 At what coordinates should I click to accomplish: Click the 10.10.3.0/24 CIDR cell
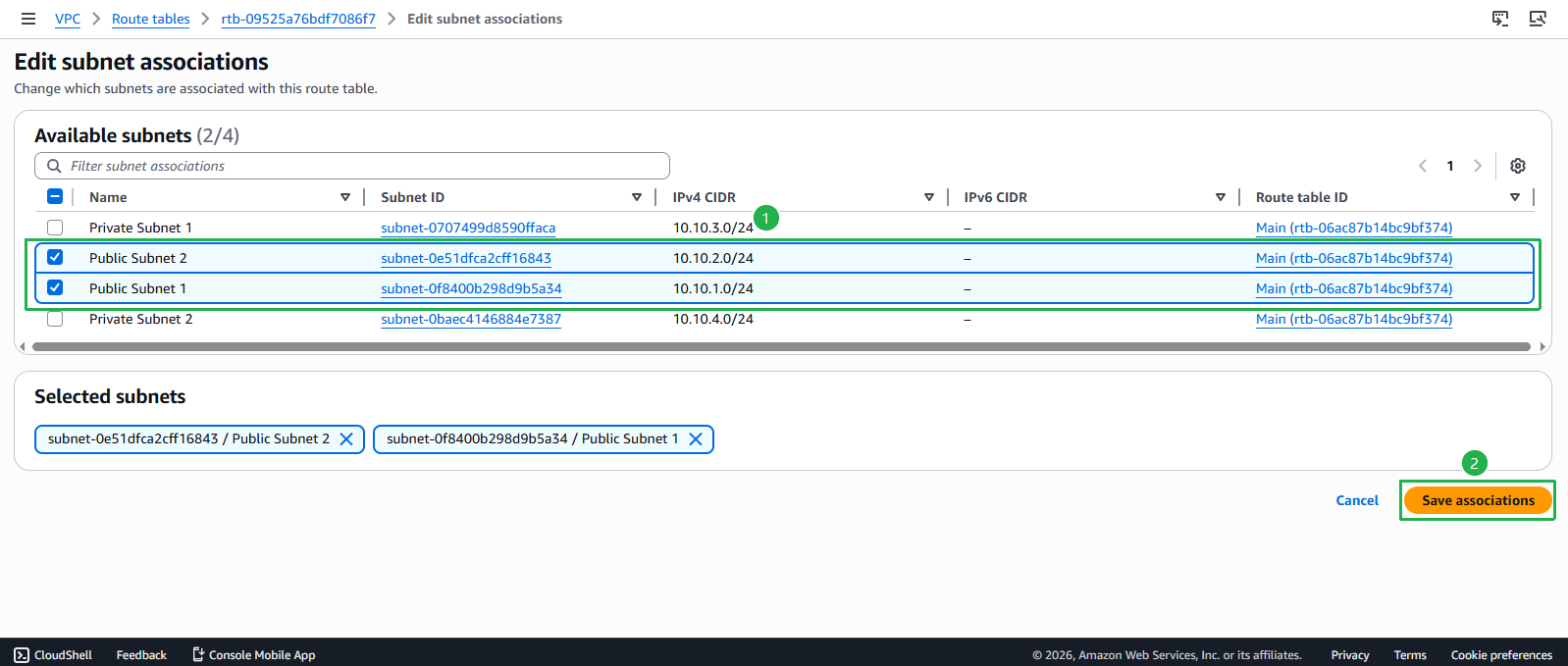tap(713, 228)
